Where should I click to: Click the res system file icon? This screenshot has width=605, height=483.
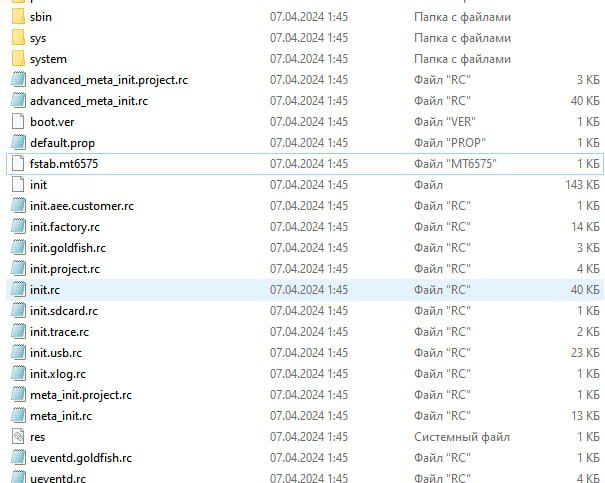[x=18, y=436]
